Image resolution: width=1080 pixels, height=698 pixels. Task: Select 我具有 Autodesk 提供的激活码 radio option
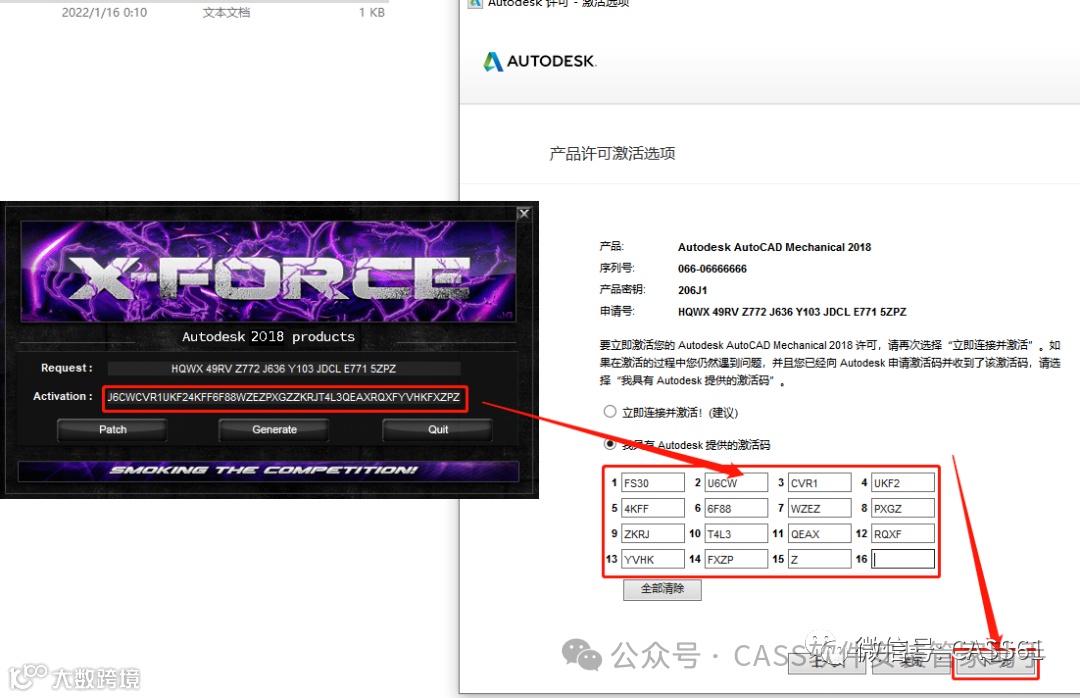610,444
